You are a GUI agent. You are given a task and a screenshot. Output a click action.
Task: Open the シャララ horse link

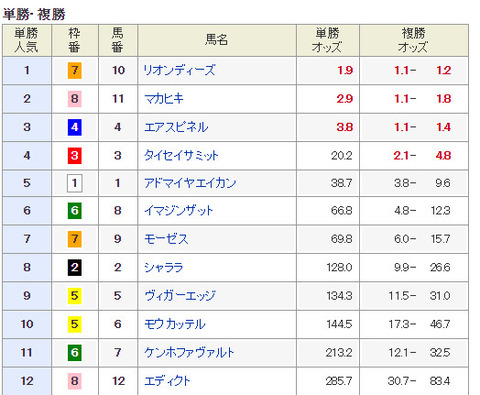point(164,267)
